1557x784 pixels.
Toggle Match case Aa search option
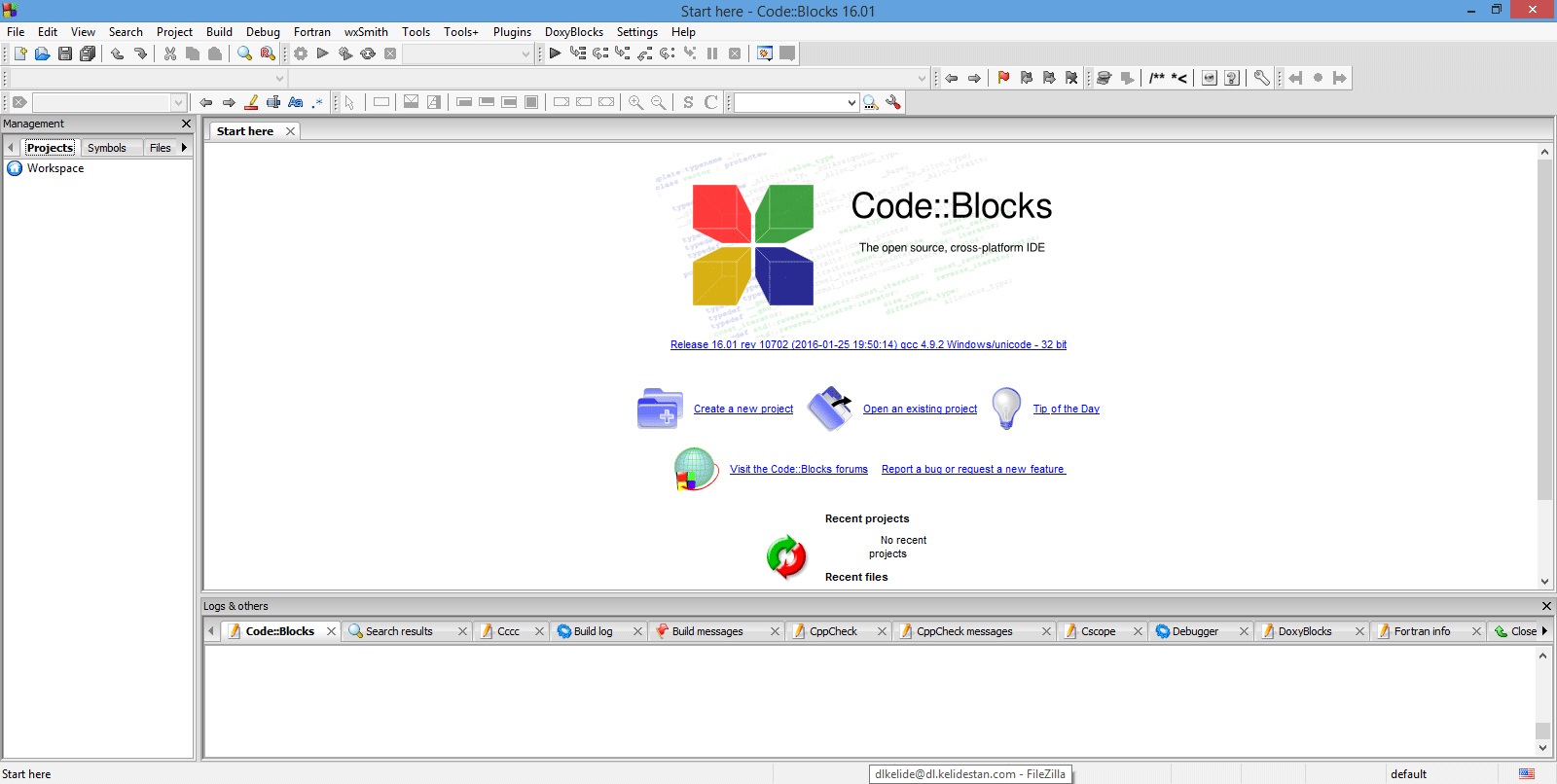tap(296, 102)
